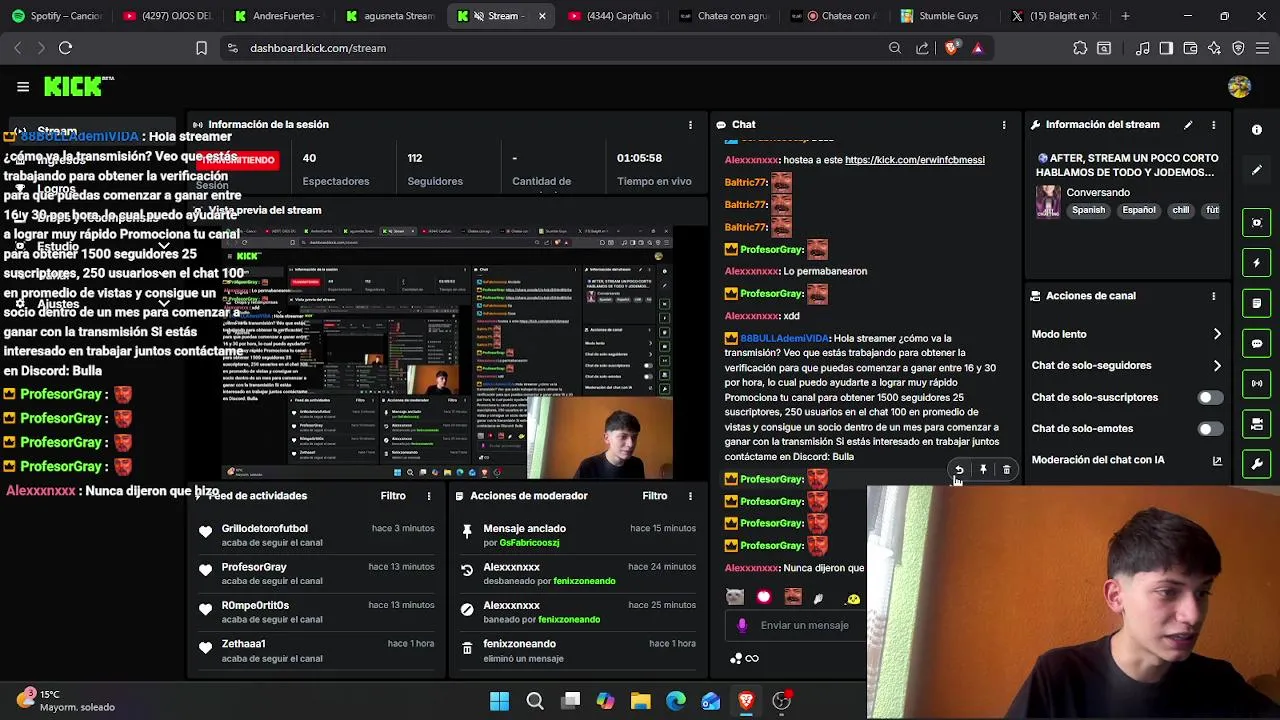Open Microsoft Edge from taskbar
This screenshot has height=720, width=1280.
[x=676, y=701]
